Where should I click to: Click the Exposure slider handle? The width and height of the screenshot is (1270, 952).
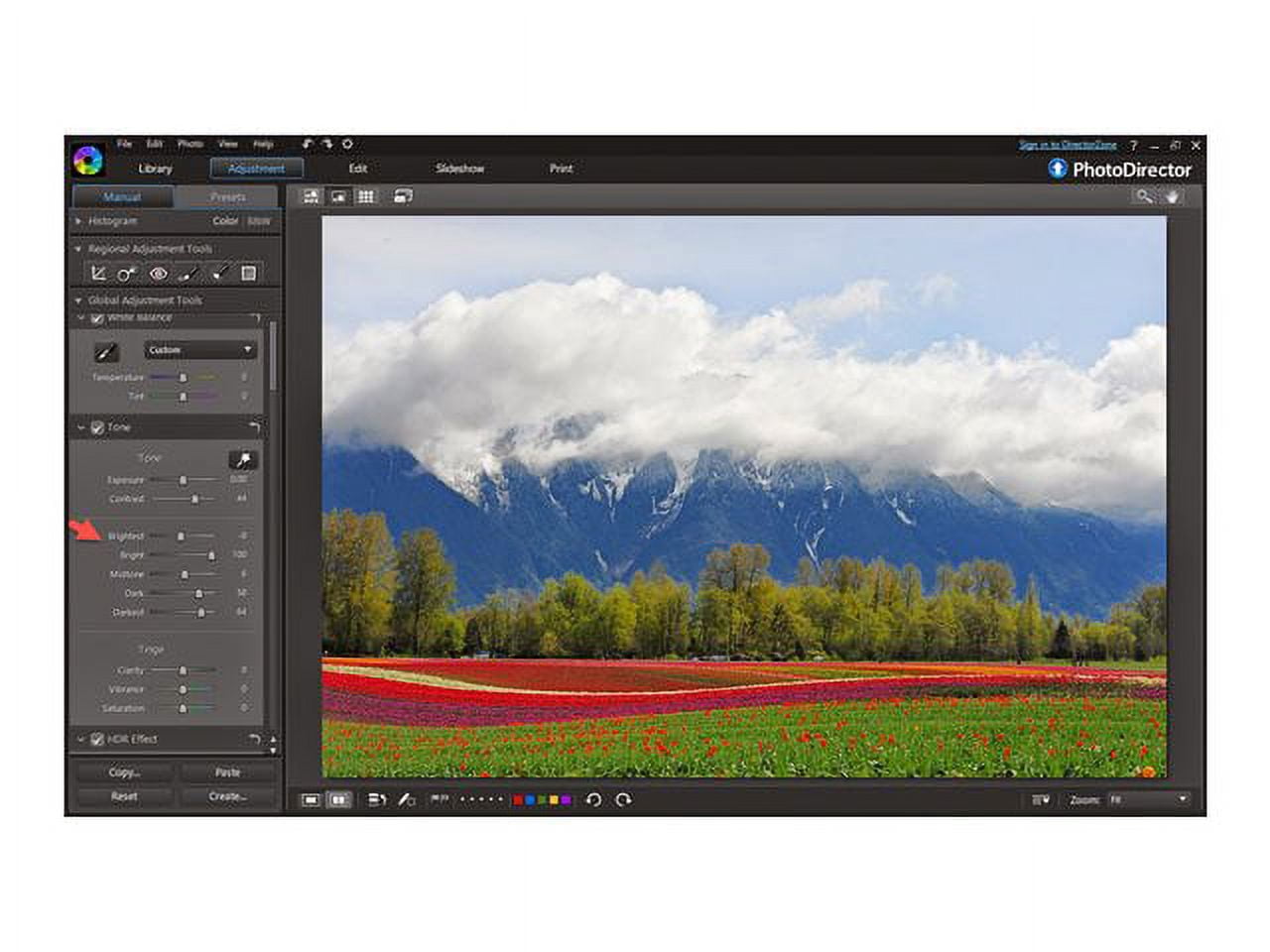point(183,480)
